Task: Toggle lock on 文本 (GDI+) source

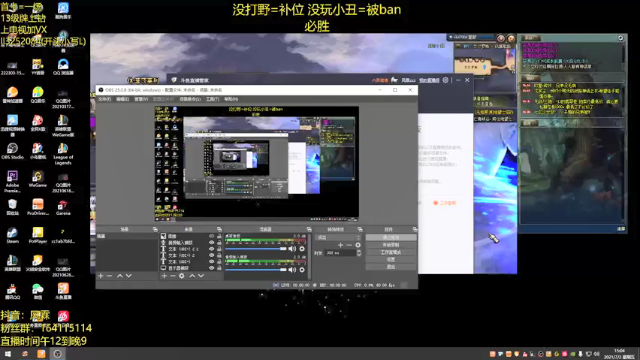Action: click(x=219, y=262)
